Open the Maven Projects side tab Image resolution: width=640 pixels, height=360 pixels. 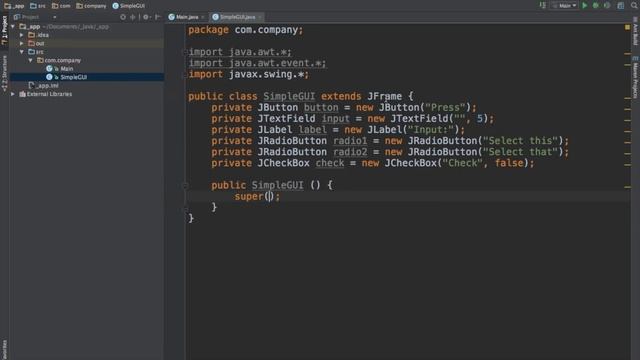(636, 77)
